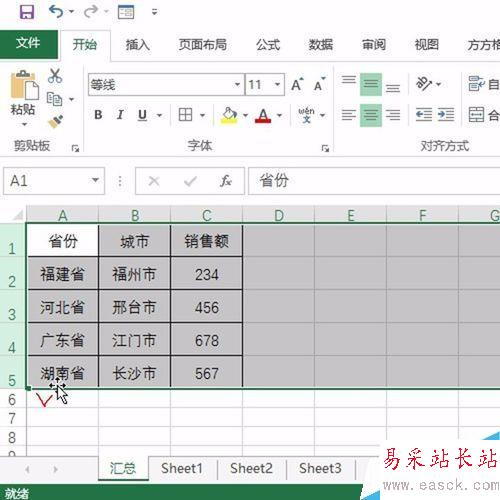The width and height of the screenshot is (500, 500).
Task: Open the font name dropdown 等线
Action: pos(237,84)
